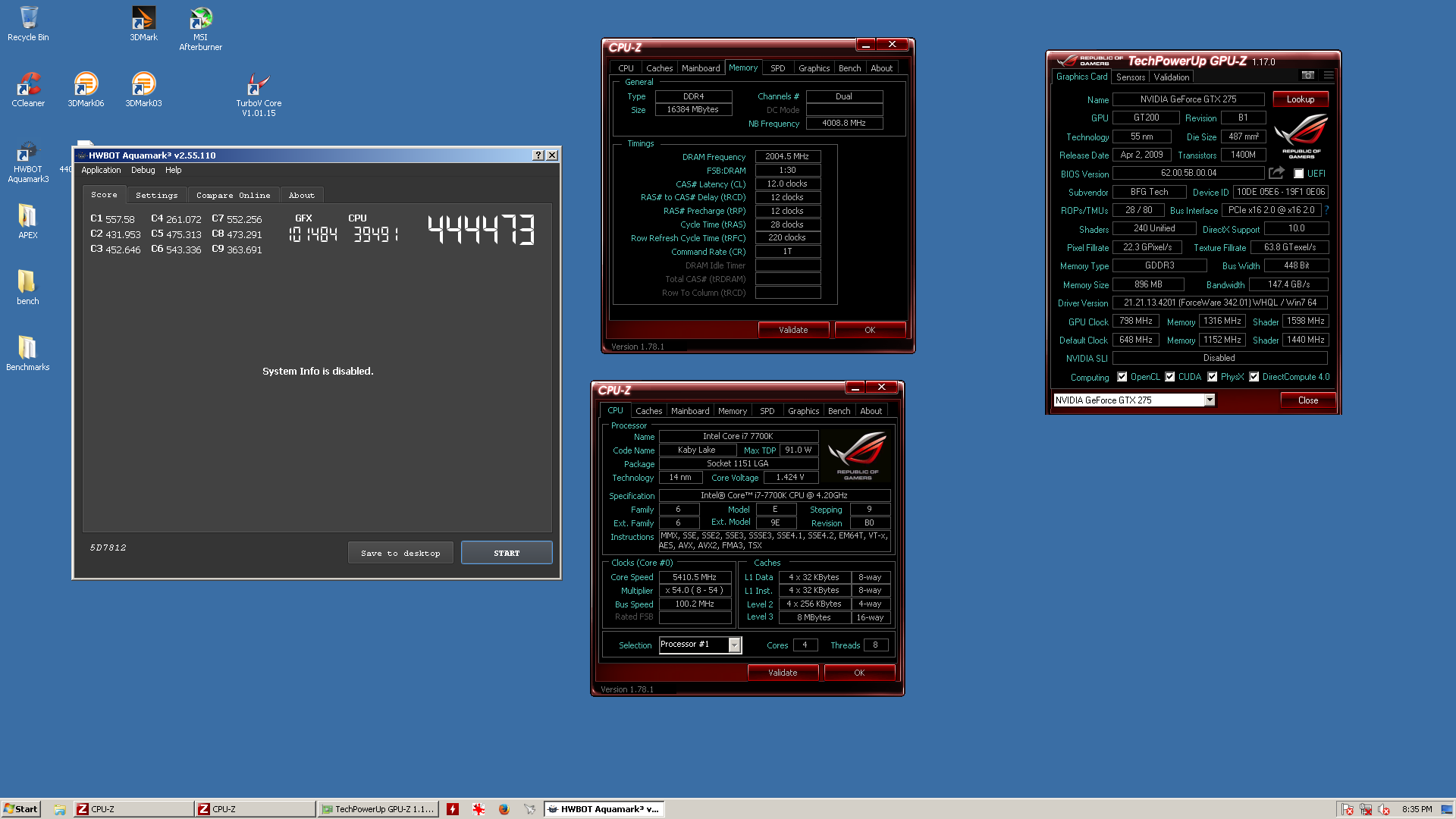
Task: Select the 3DMark03 desktop shortcut
Action: coord(143,89)
